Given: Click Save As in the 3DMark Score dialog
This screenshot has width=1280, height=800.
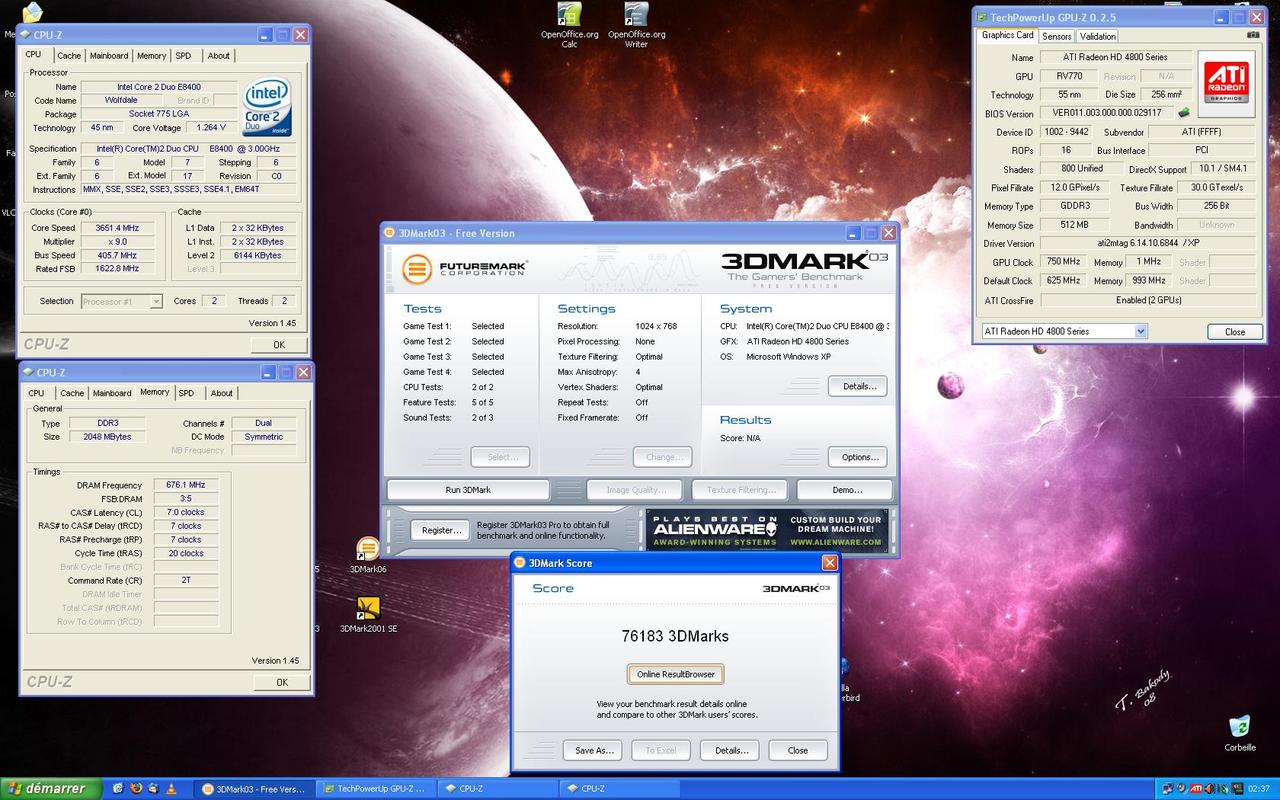Looking at the screenshot, I should 594,750.
